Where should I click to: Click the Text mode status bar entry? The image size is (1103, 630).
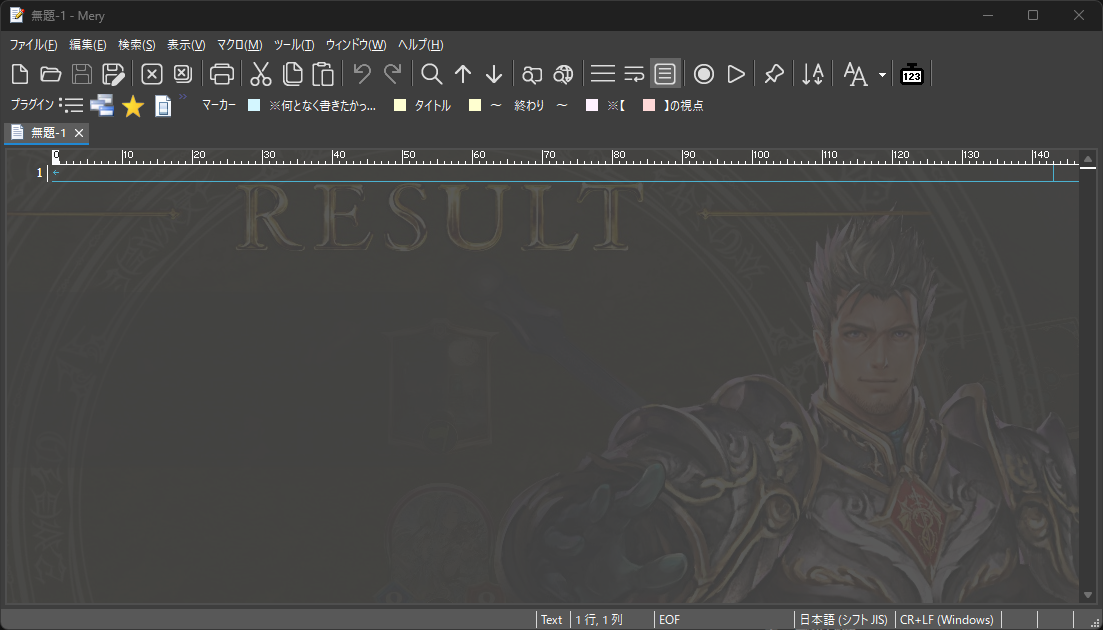point(552,619)
